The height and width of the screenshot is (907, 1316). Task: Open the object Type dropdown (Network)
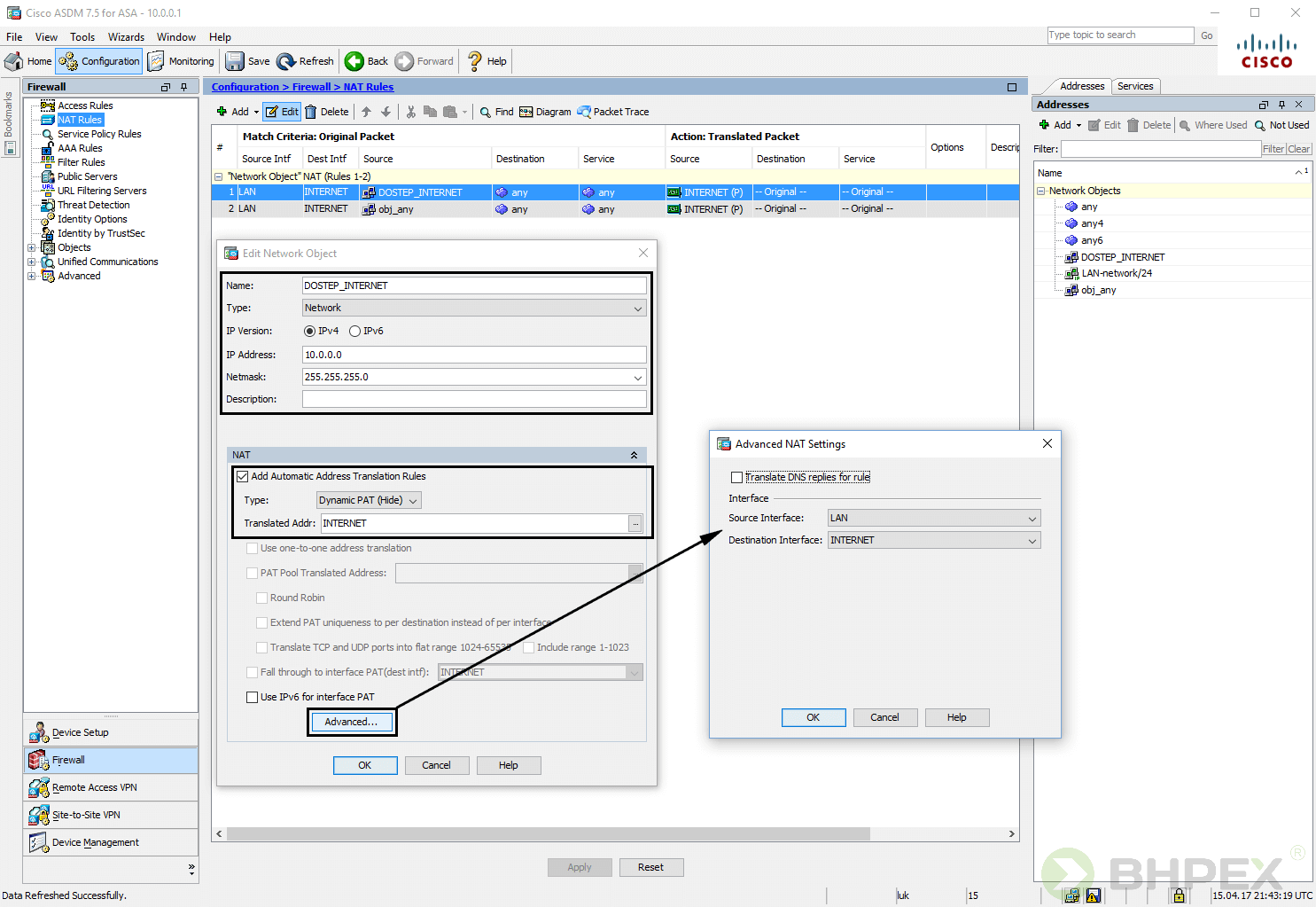coord(474,308)
